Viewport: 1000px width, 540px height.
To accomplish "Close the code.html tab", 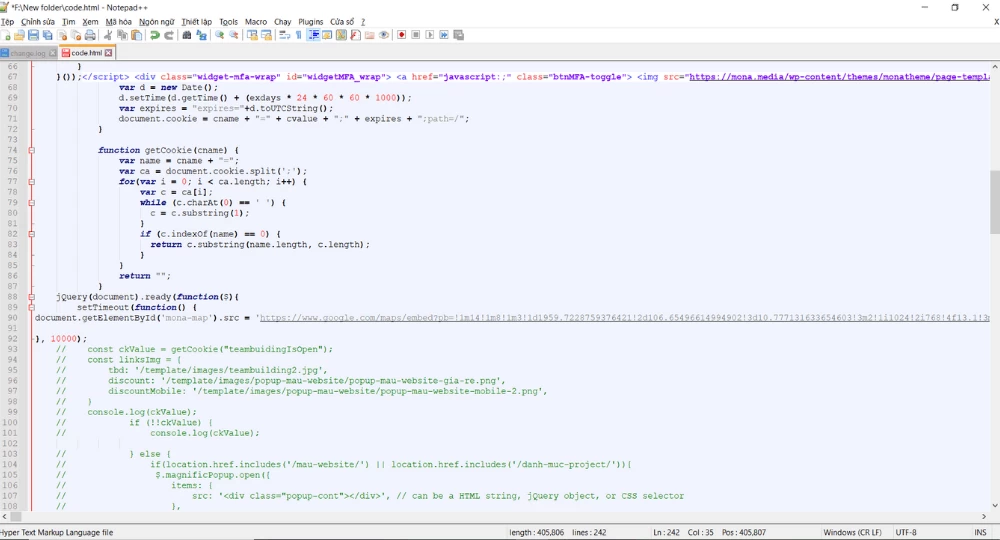I will pyautogui.click(x=108, y=53).
